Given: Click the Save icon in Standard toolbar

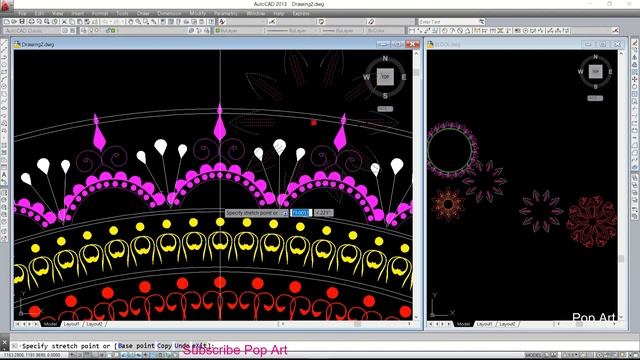Looking at the screenshot, I should pyautogui.click(x=22, y=22).
